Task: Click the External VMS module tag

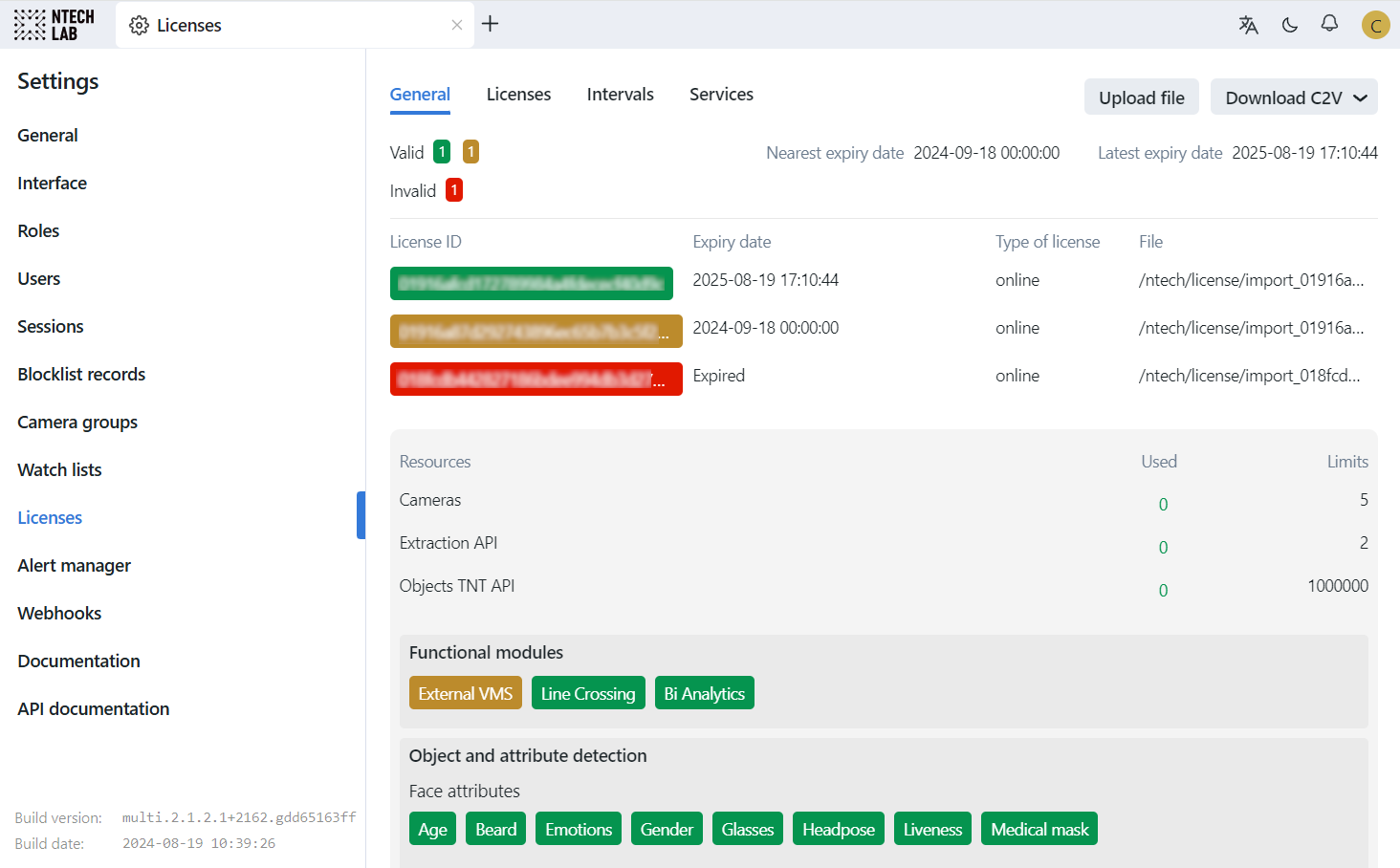Action: [465, 693]
